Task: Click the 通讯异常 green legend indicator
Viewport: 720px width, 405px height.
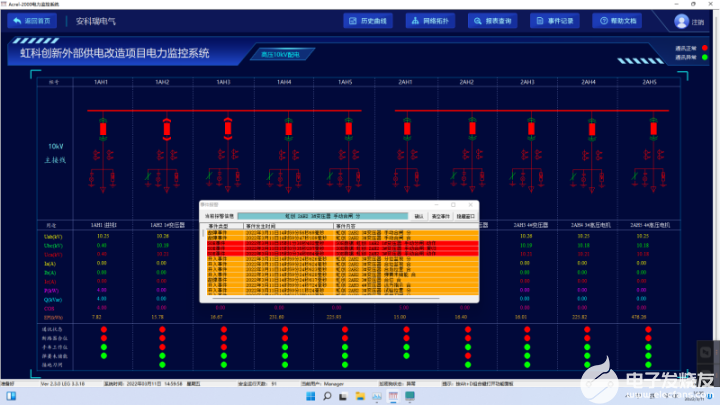Action: [704, 57]
